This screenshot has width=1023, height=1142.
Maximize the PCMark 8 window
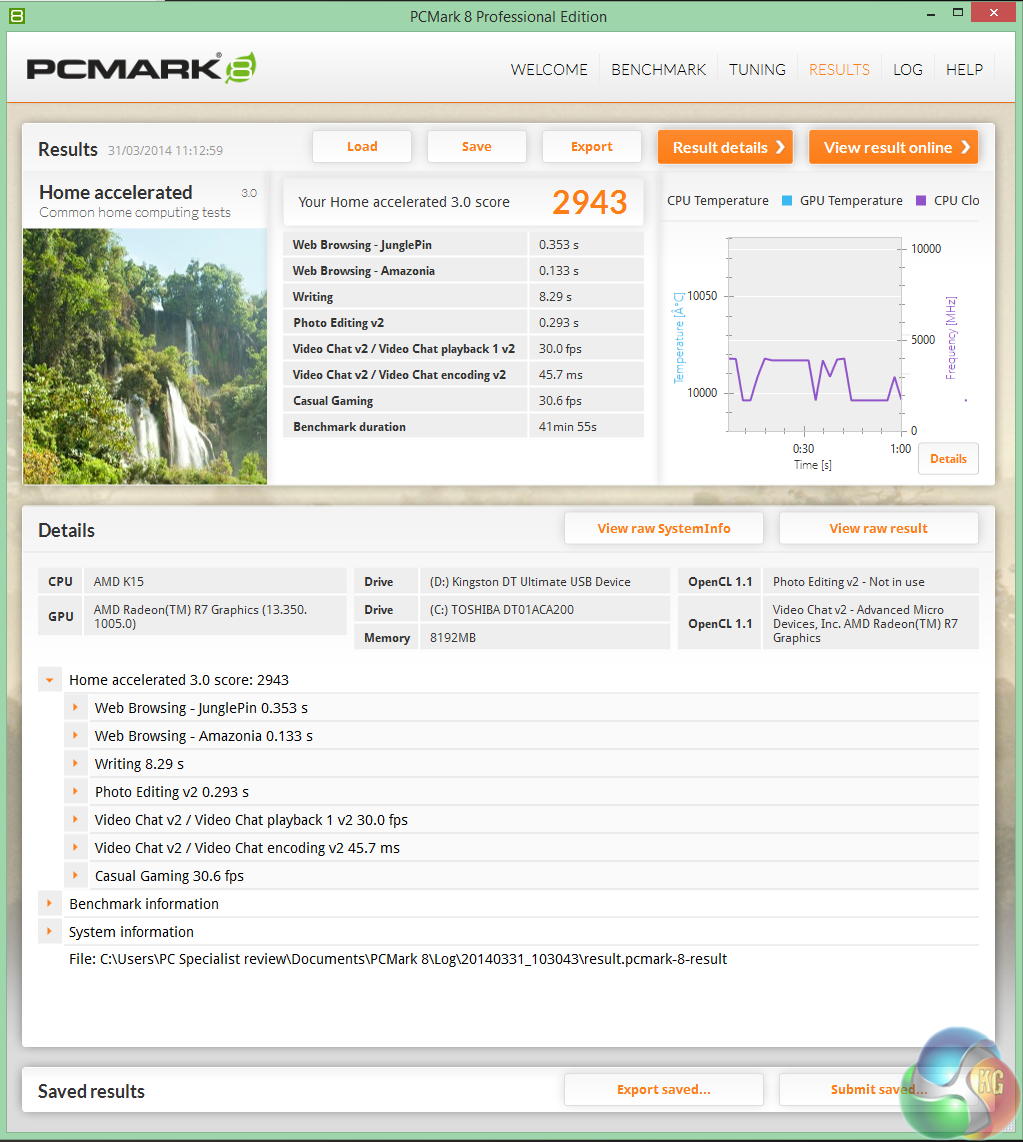coord(957,12)
